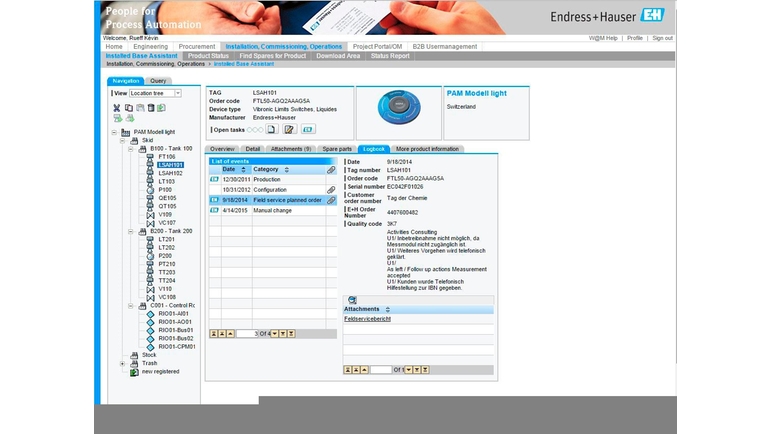Image resolution: width=771 pixels, height=434 pixels.
Task: Click the green-arrow icon beside the Delete icon
Action: pyautogui.click(x=161, y=108)
